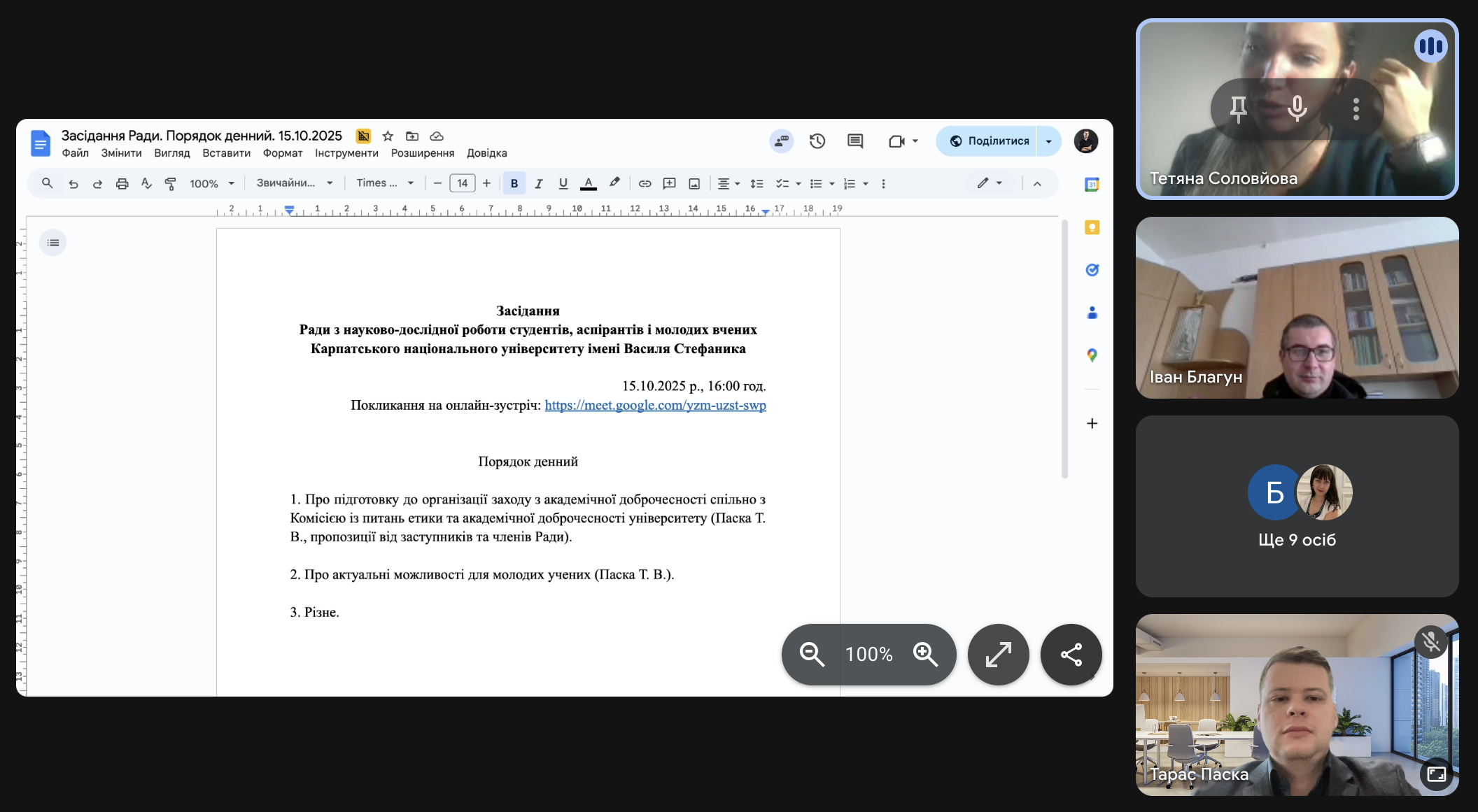Toggle microphone on Тетяна Соловйова tile
Viewport: 1478px width, 812px height.
tap(1297, 109)
